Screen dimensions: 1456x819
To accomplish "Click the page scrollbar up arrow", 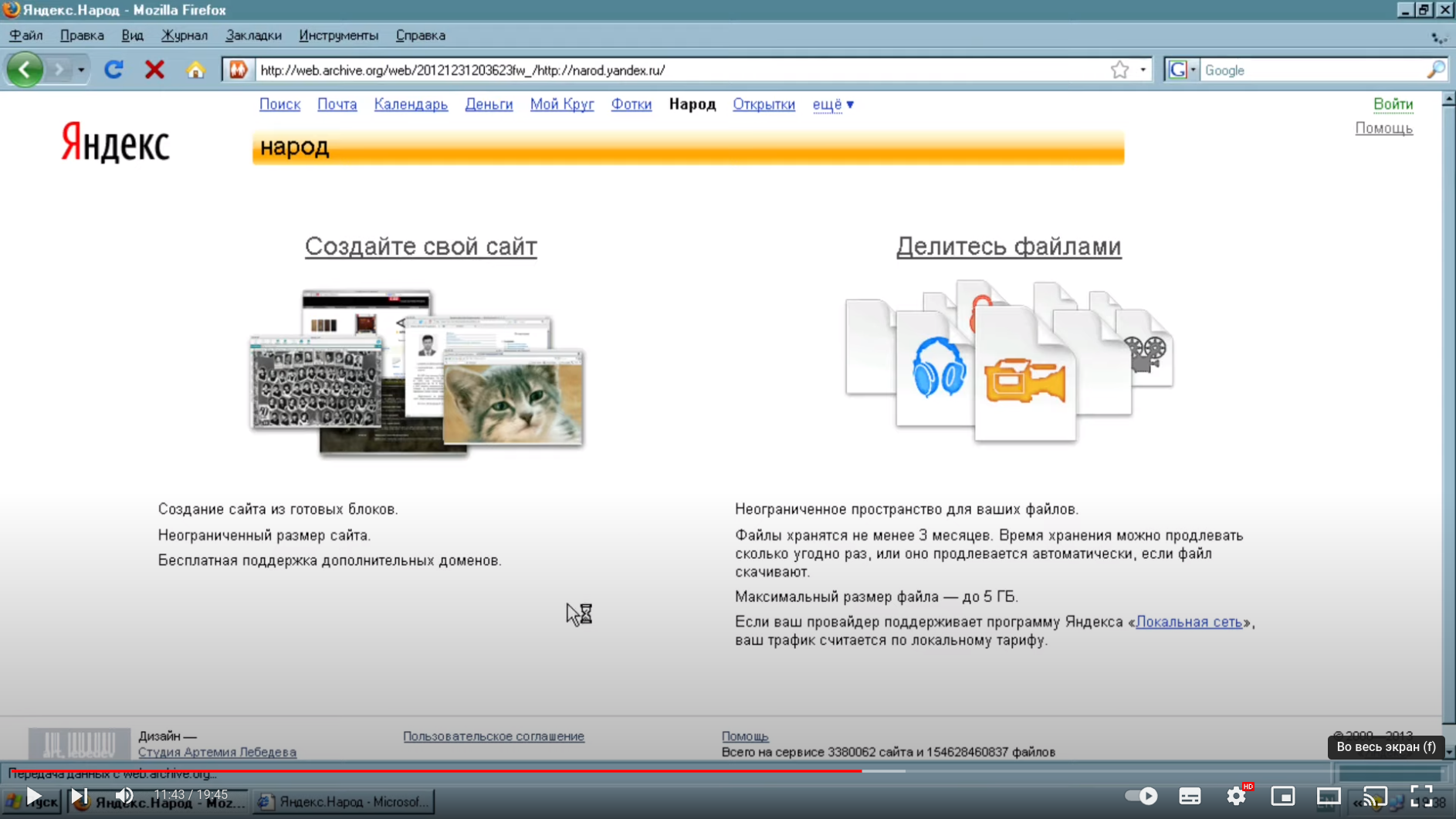I will point(1448,99).
